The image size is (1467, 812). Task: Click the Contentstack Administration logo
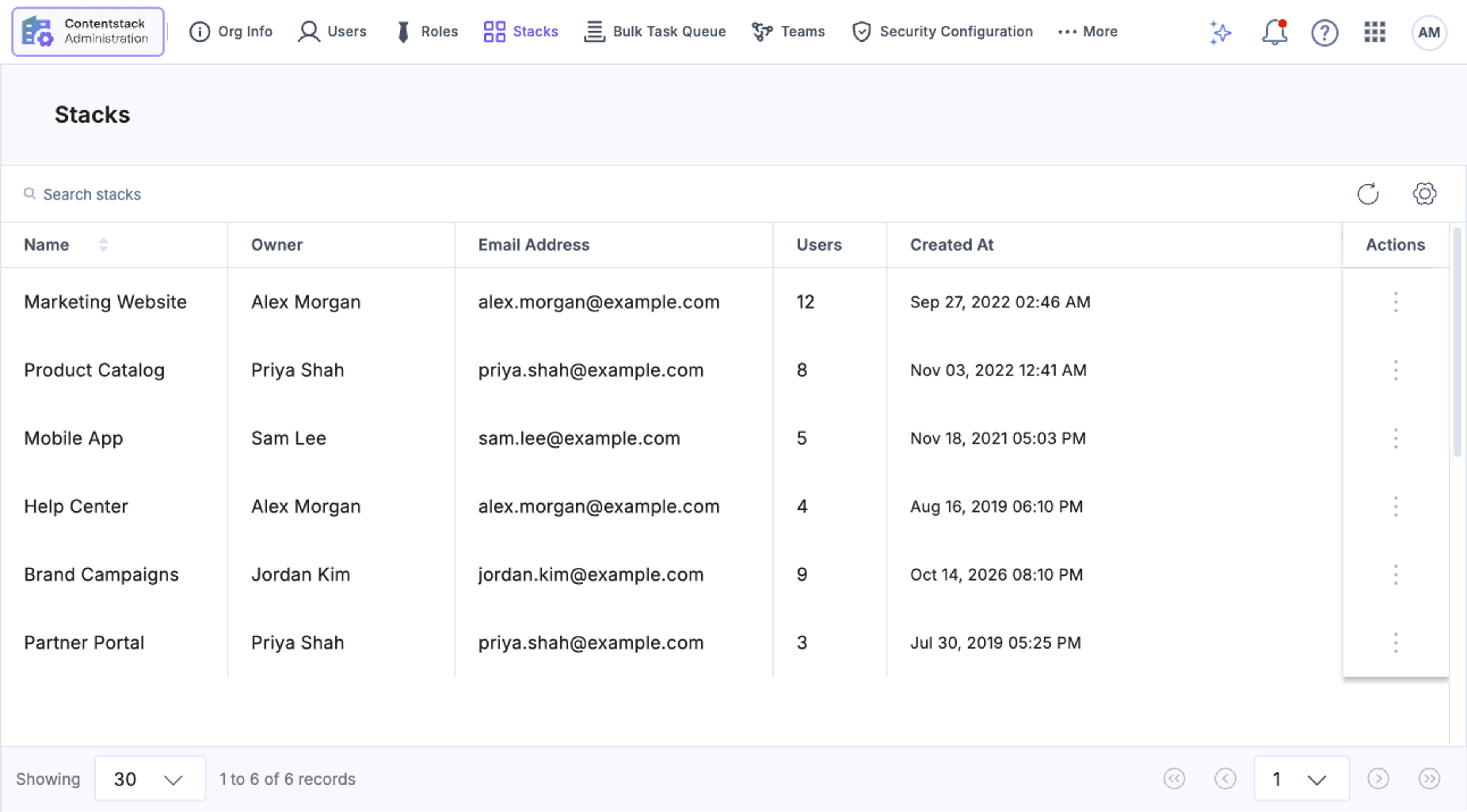tap(88, 31)
